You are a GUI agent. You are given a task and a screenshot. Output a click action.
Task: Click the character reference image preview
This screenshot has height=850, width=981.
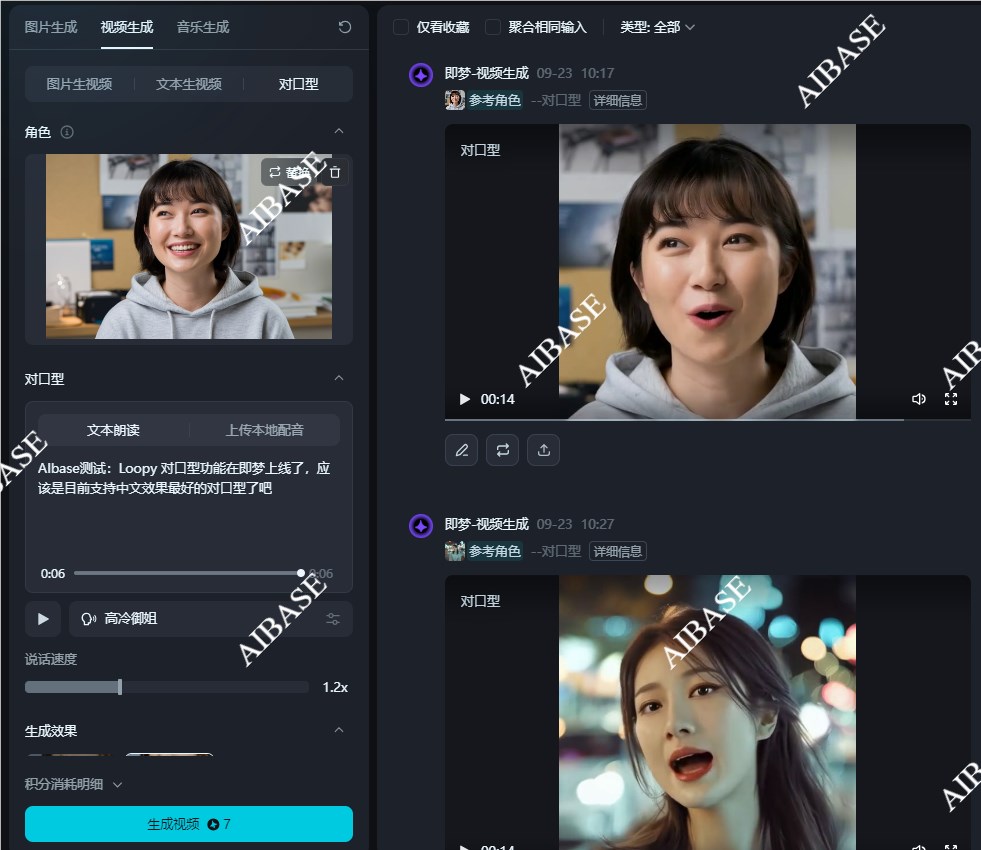click(189, 246)
